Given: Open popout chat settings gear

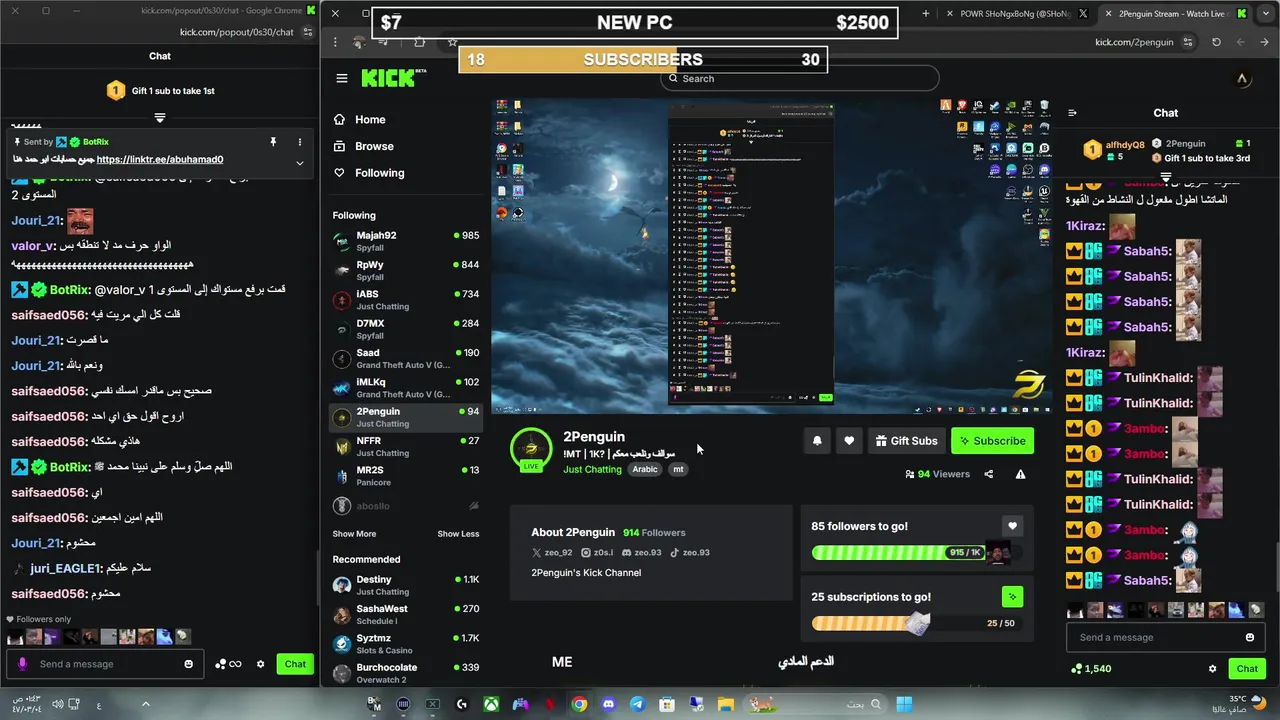Looking at the screenshot, I should (261, 664).
